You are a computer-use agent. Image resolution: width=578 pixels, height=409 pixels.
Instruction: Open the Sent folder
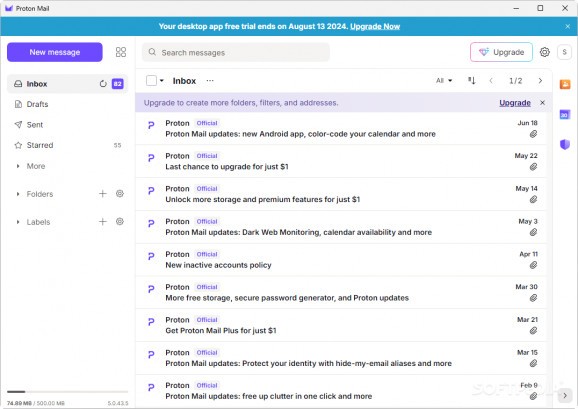coord(67,125)
